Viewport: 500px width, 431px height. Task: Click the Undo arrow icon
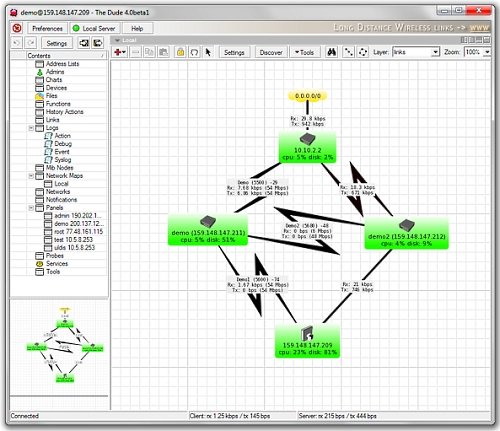click(x=17, y=43)
